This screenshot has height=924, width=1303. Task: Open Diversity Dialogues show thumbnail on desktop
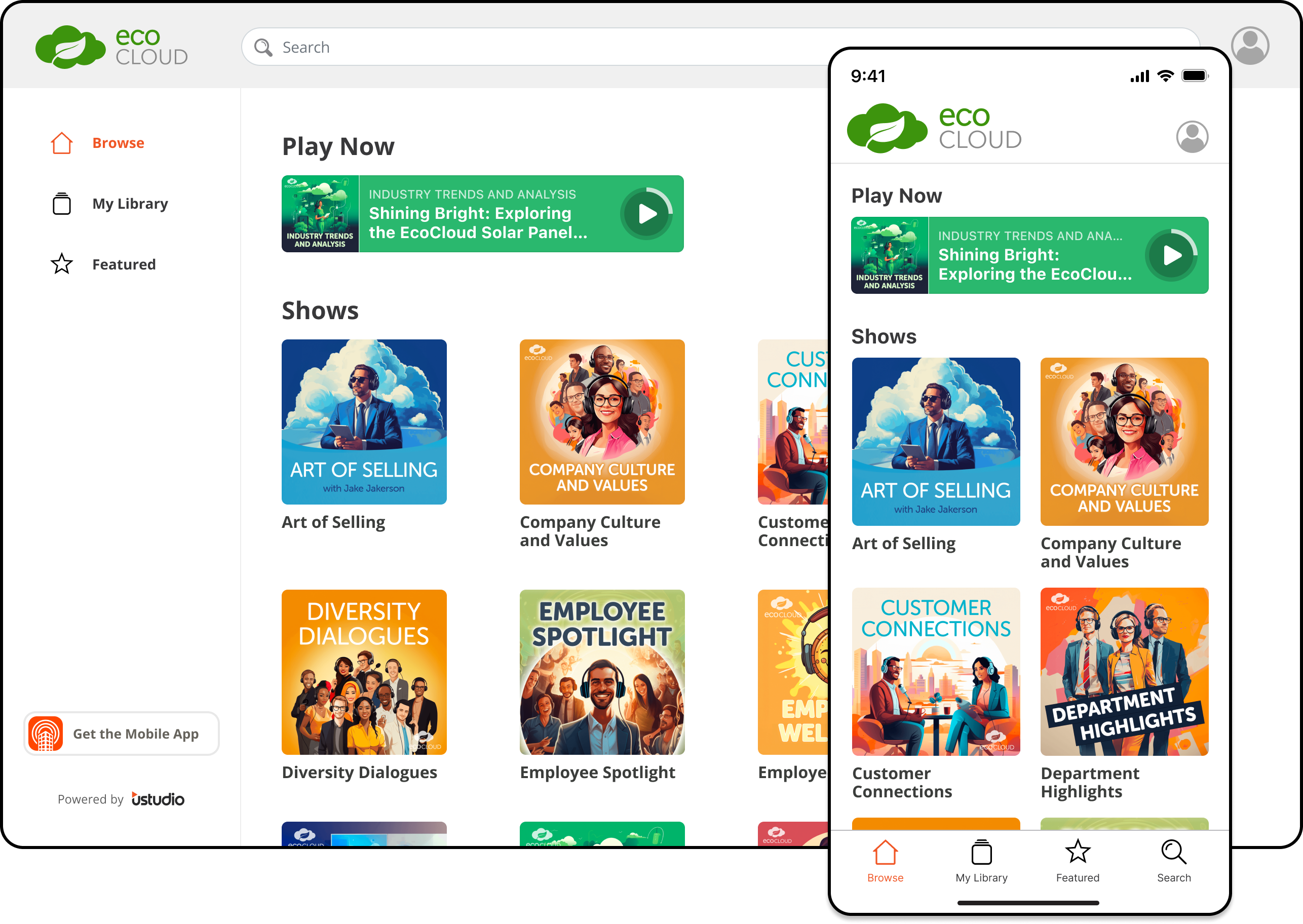[364, 672]
